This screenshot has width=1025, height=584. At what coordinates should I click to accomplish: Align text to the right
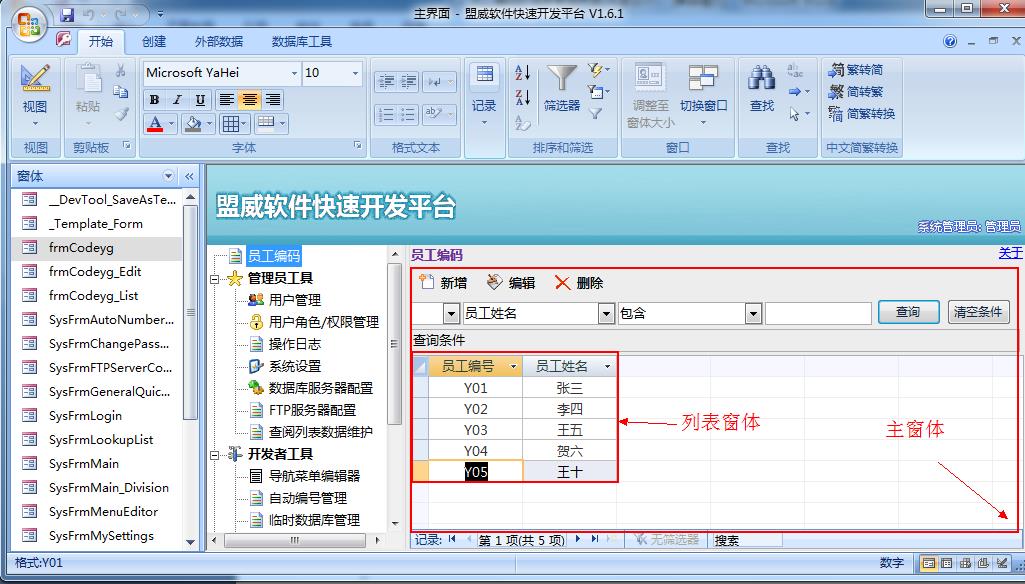[273, 100]
